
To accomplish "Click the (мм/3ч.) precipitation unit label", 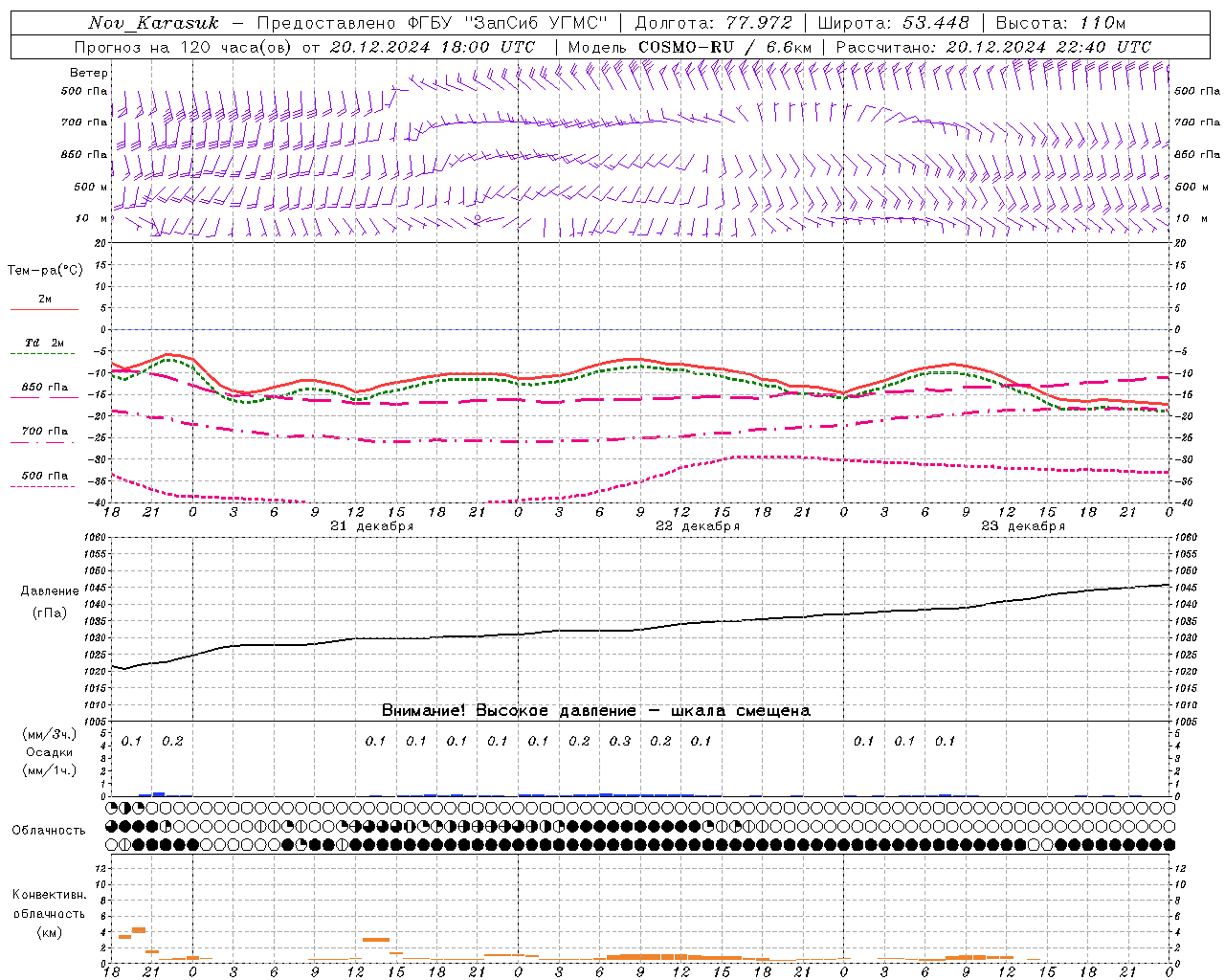I will tap(50, 735).
